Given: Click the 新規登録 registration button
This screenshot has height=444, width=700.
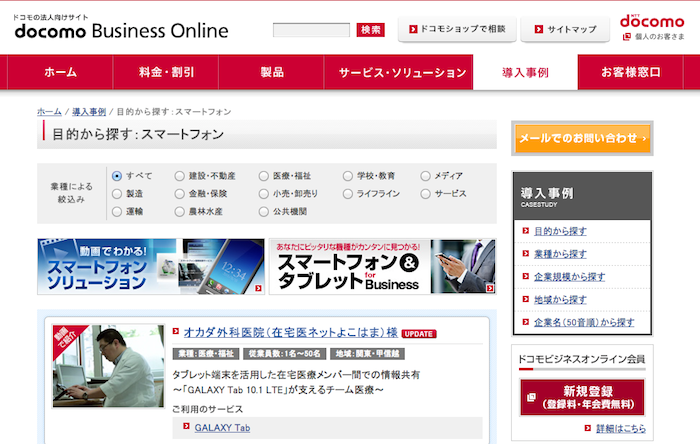Looking at the screenshot, I should click(x=582, y=397).
